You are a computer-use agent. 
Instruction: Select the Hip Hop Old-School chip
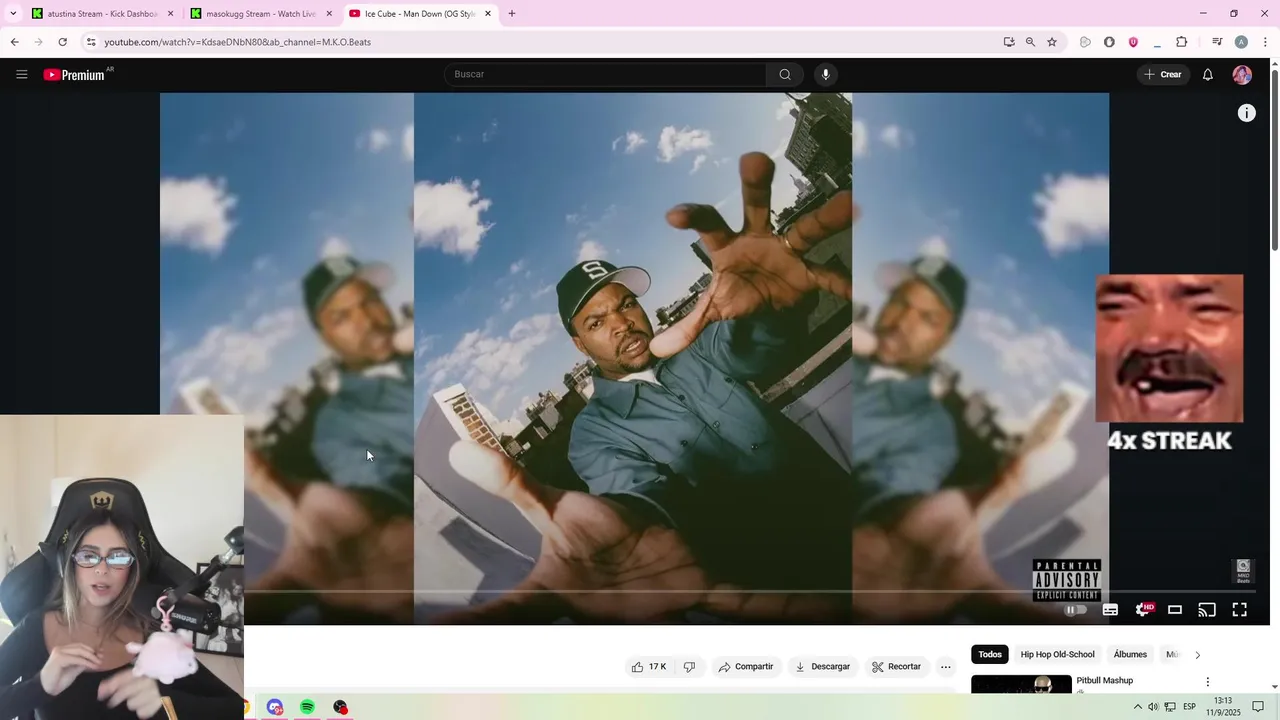[x=1057, y=655]
